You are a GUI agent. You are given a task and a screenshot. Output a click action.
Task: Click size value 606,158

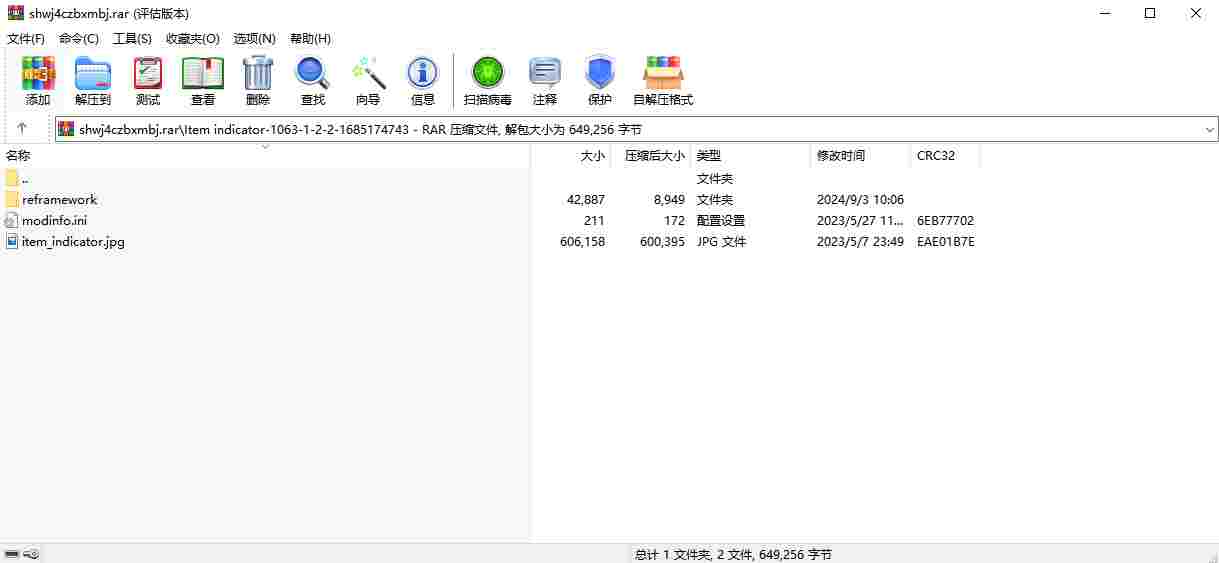pyautogui.click(x=582, y=241)
